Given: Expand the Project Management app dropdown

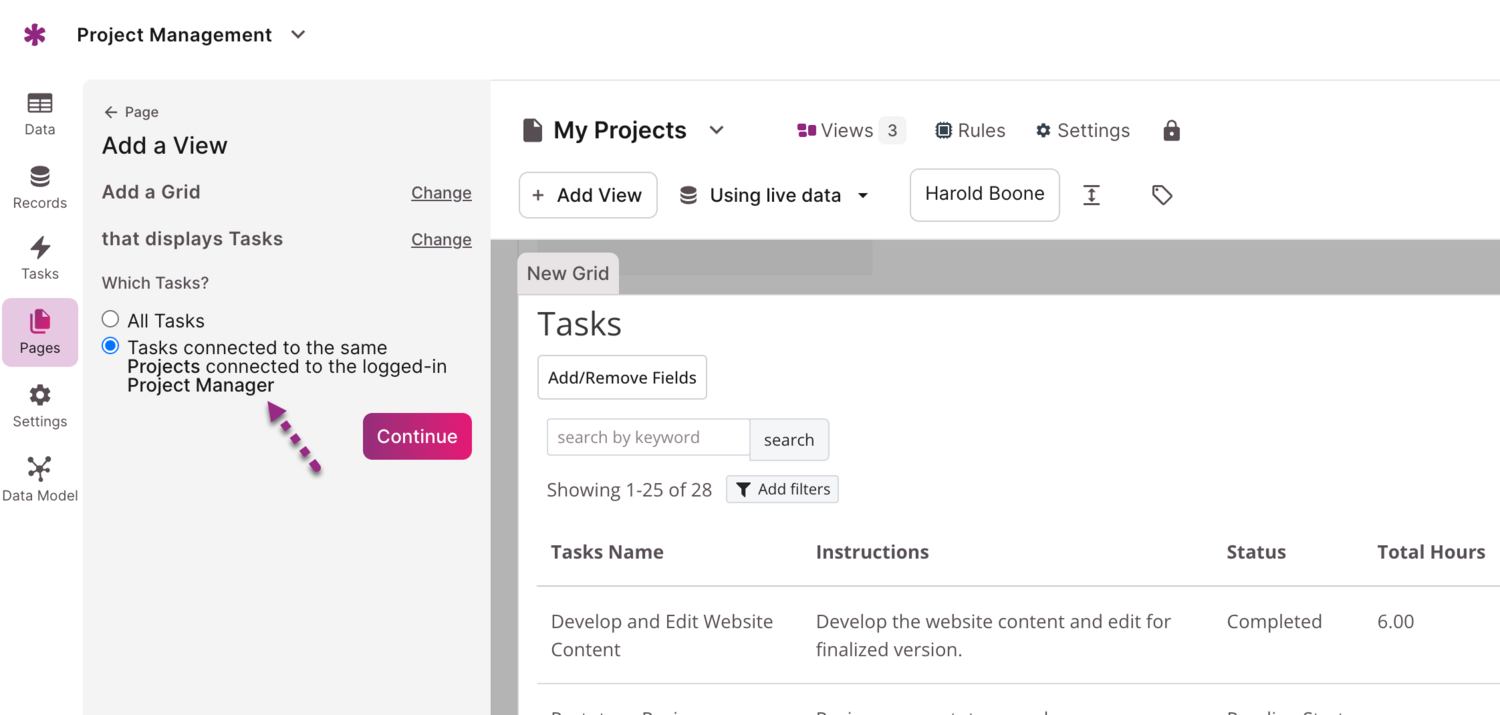Looking at the screenshot, I should point(298,35).
